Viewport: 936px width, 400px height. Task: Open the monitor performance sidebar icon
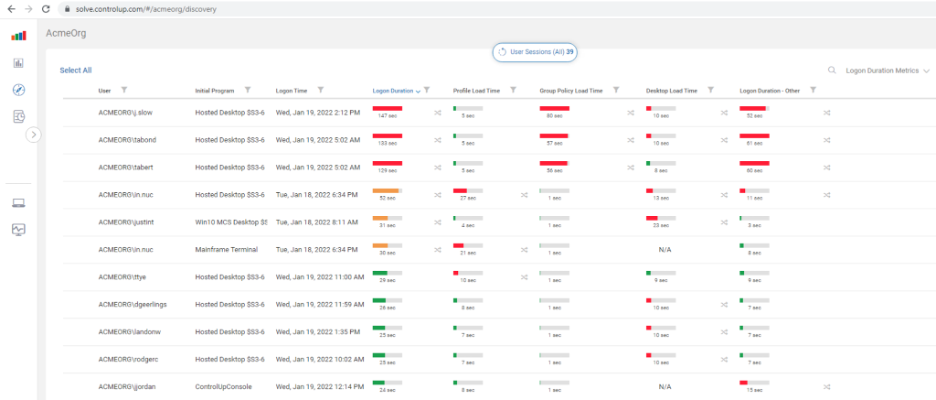click(x=19, y=229)
